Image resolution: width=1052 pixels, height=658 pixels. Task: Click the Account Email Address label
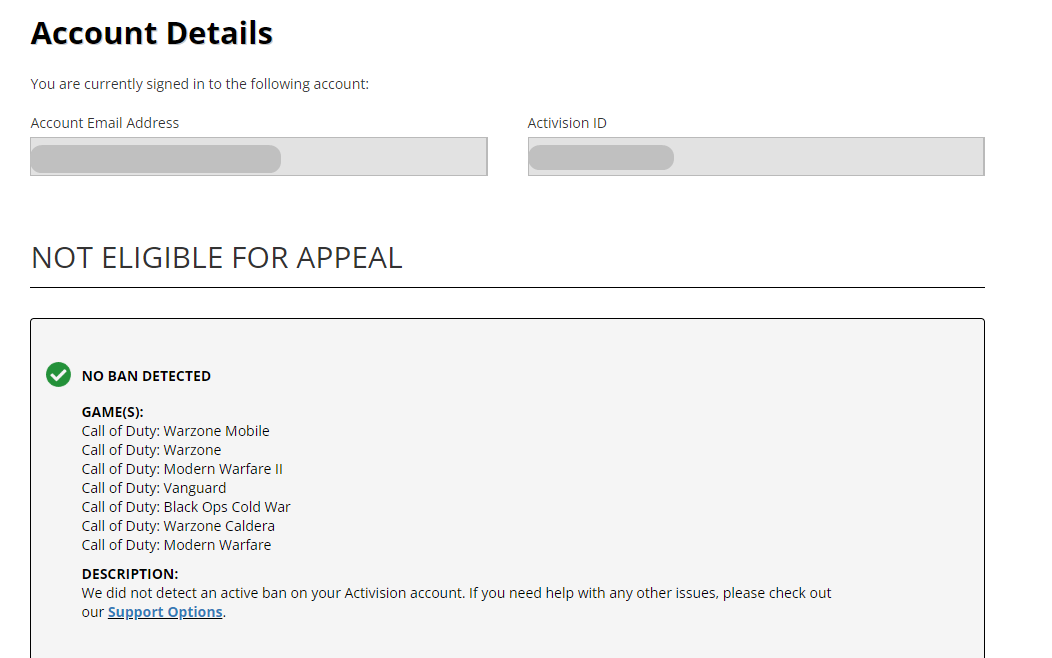[105, 123]
